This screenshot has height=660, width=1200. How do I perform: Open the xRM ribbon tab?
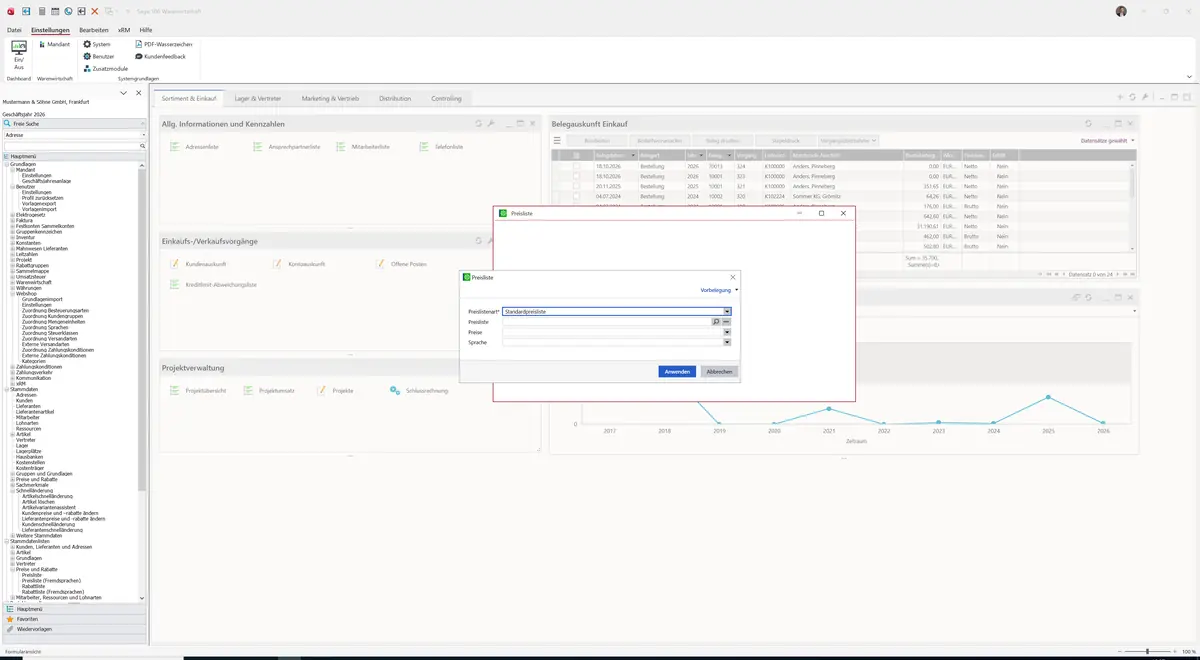coord(124,30)
